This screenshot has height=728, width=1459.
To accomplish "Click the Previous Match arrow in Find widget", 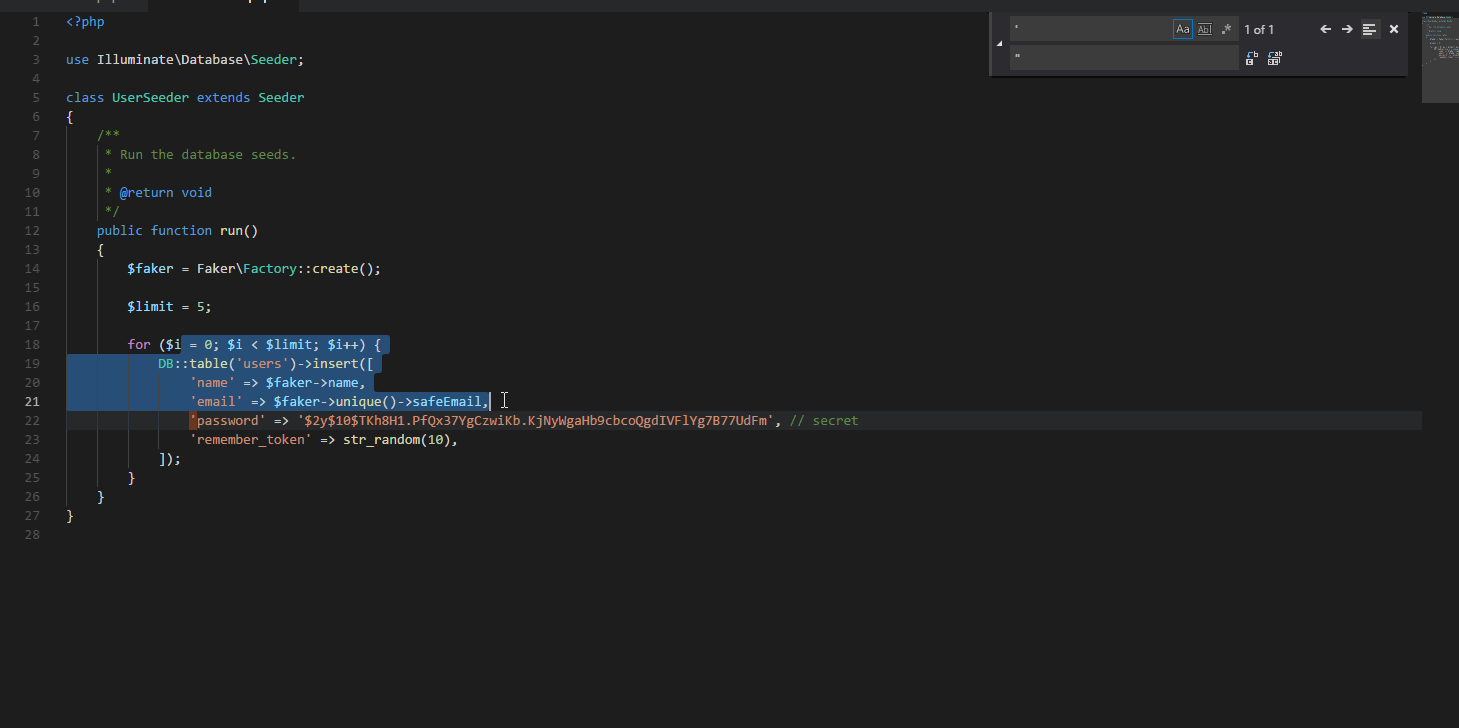I will coord(1325,29).
